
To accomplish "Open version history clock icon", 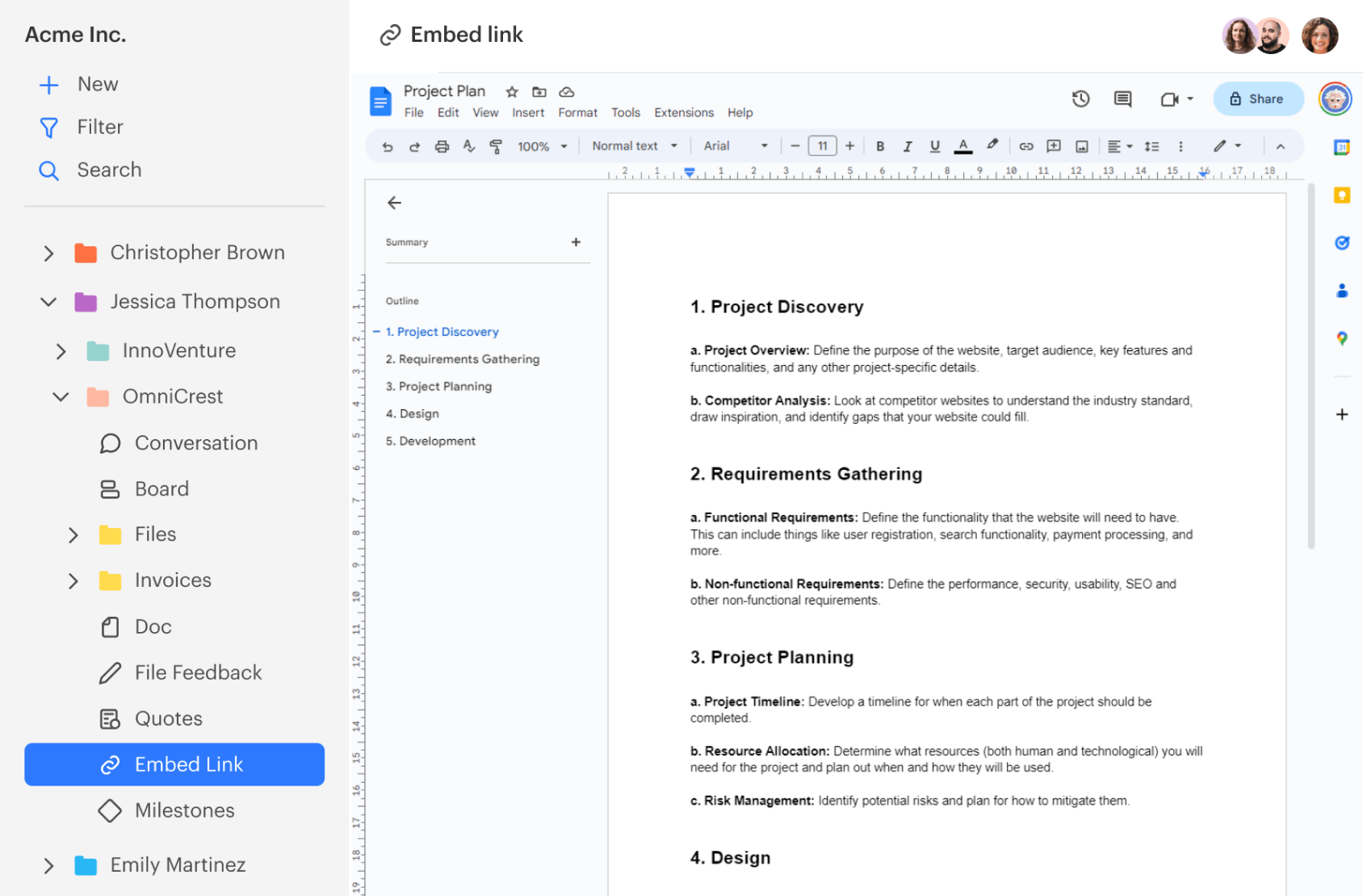I will point(1080,98).
